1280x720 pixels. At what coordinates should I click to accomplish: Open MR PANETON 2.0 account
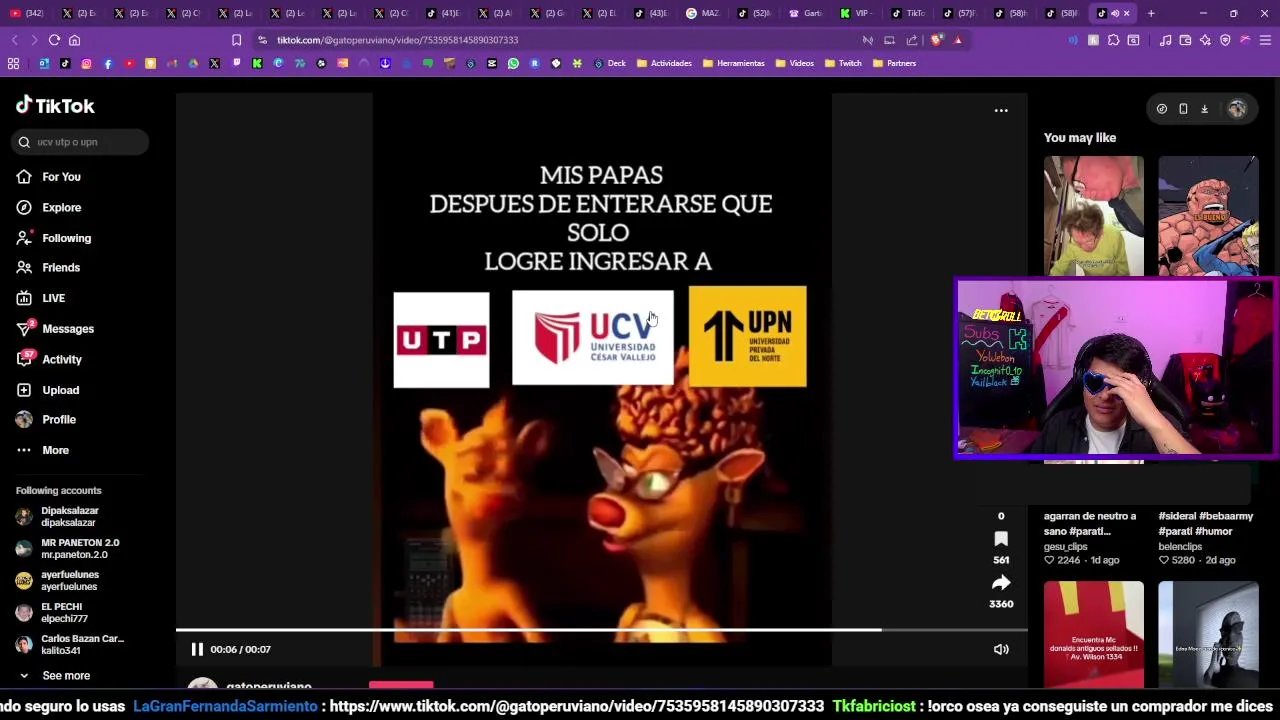[x=68, y=549]
